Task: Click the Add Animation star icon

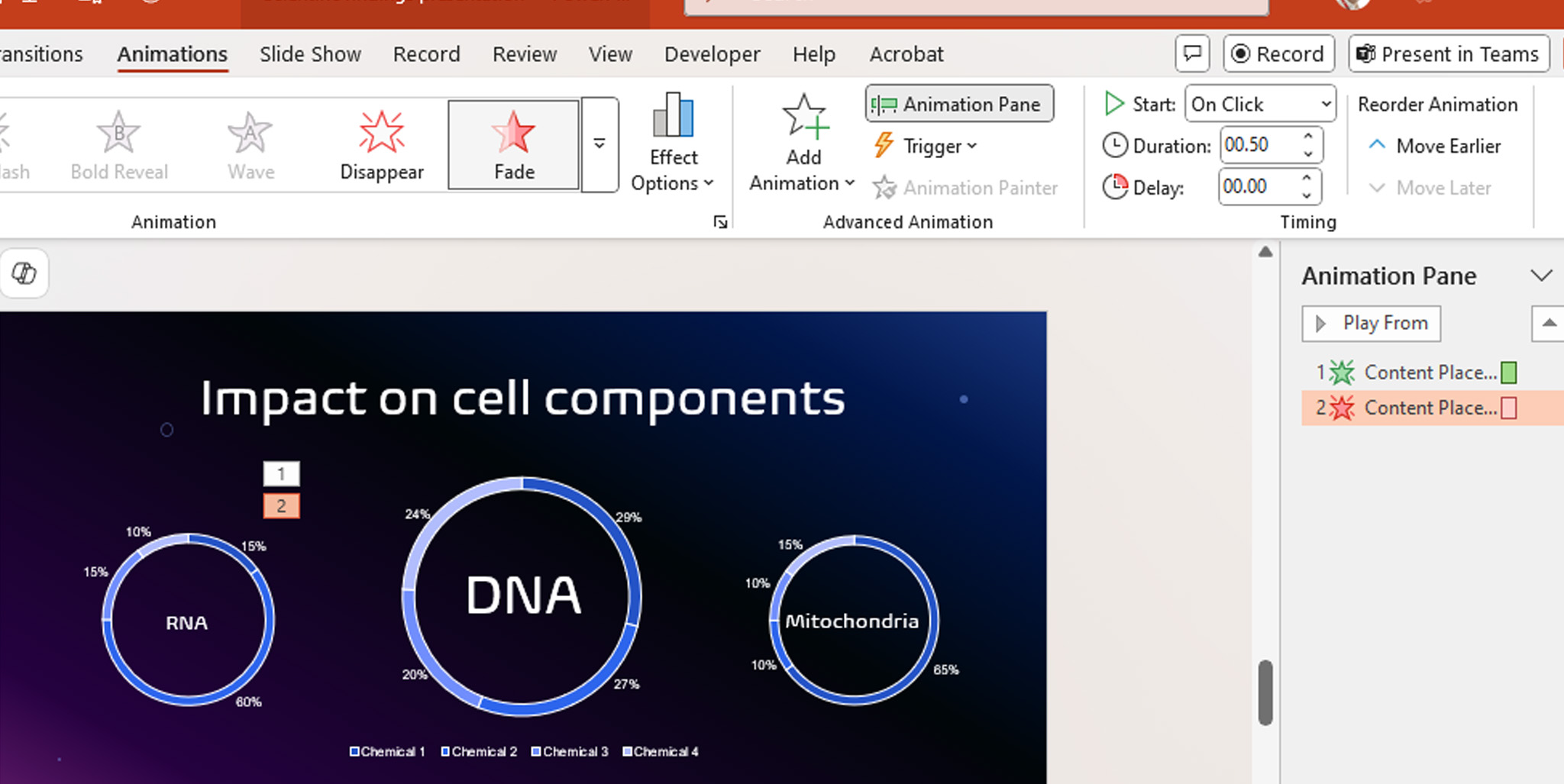Action: (x=805, y=117)
